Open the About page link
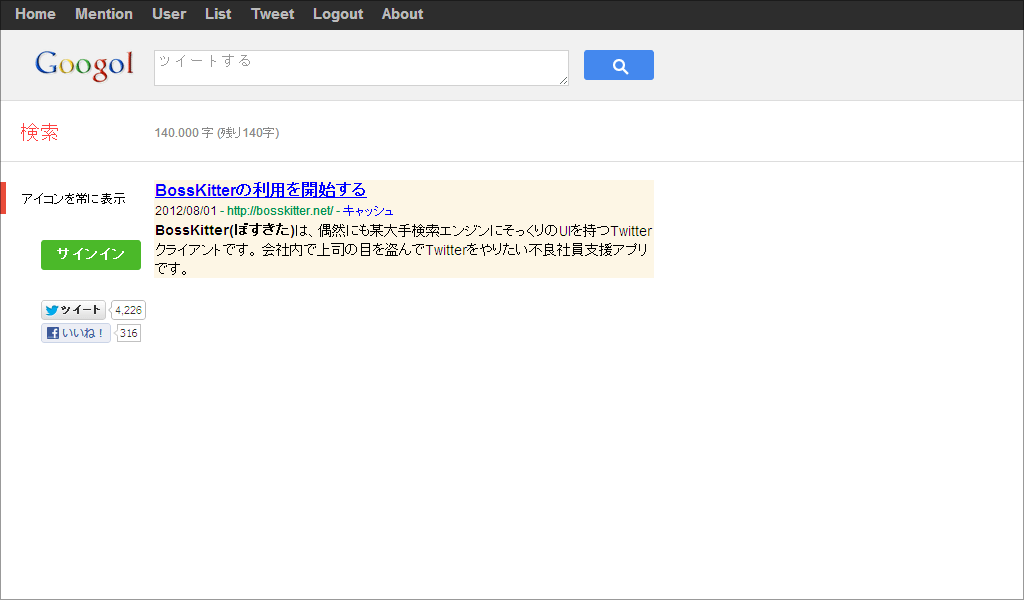This screenshot has height=600, width=1024. [402, 14]
